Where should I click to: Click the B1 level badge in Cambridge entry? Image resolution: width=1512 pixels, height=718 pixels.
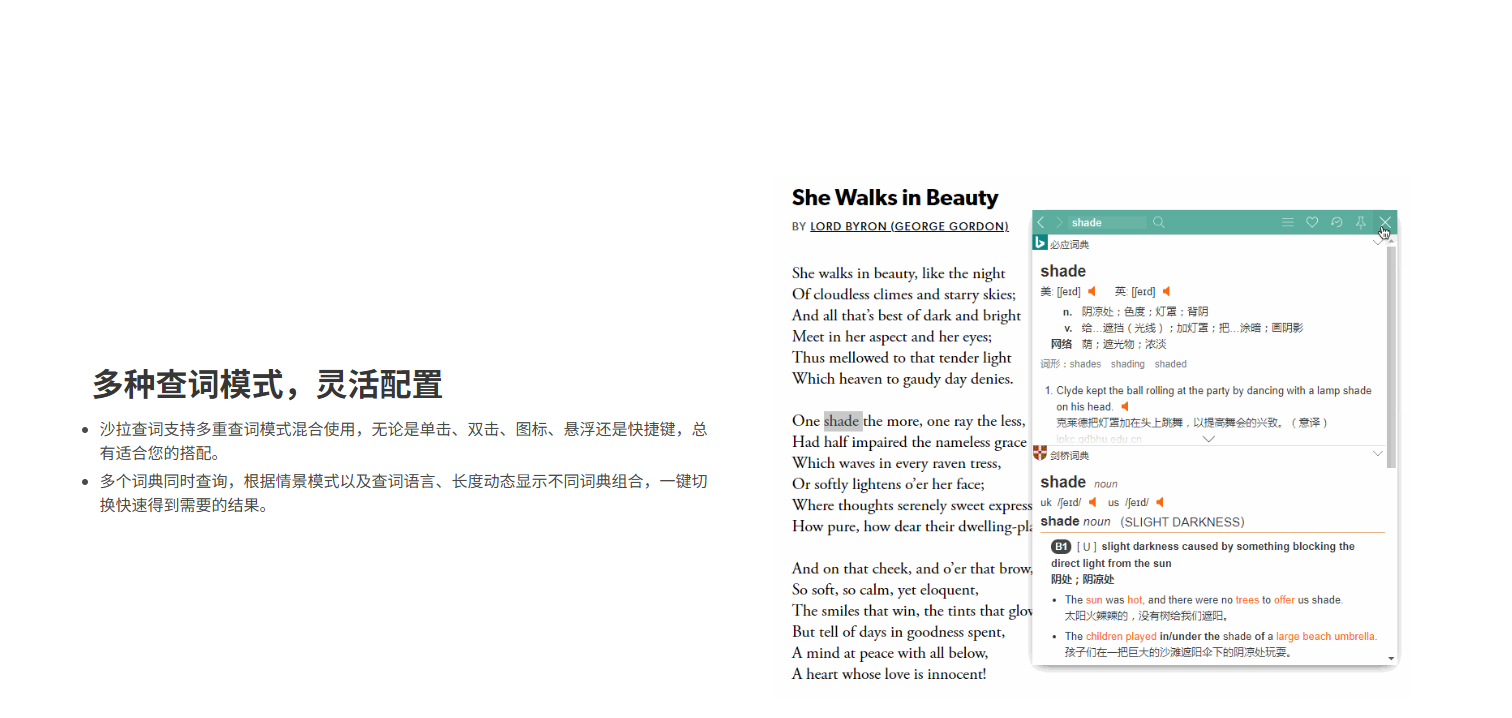pyautogui.click(x=1061, y=547)
